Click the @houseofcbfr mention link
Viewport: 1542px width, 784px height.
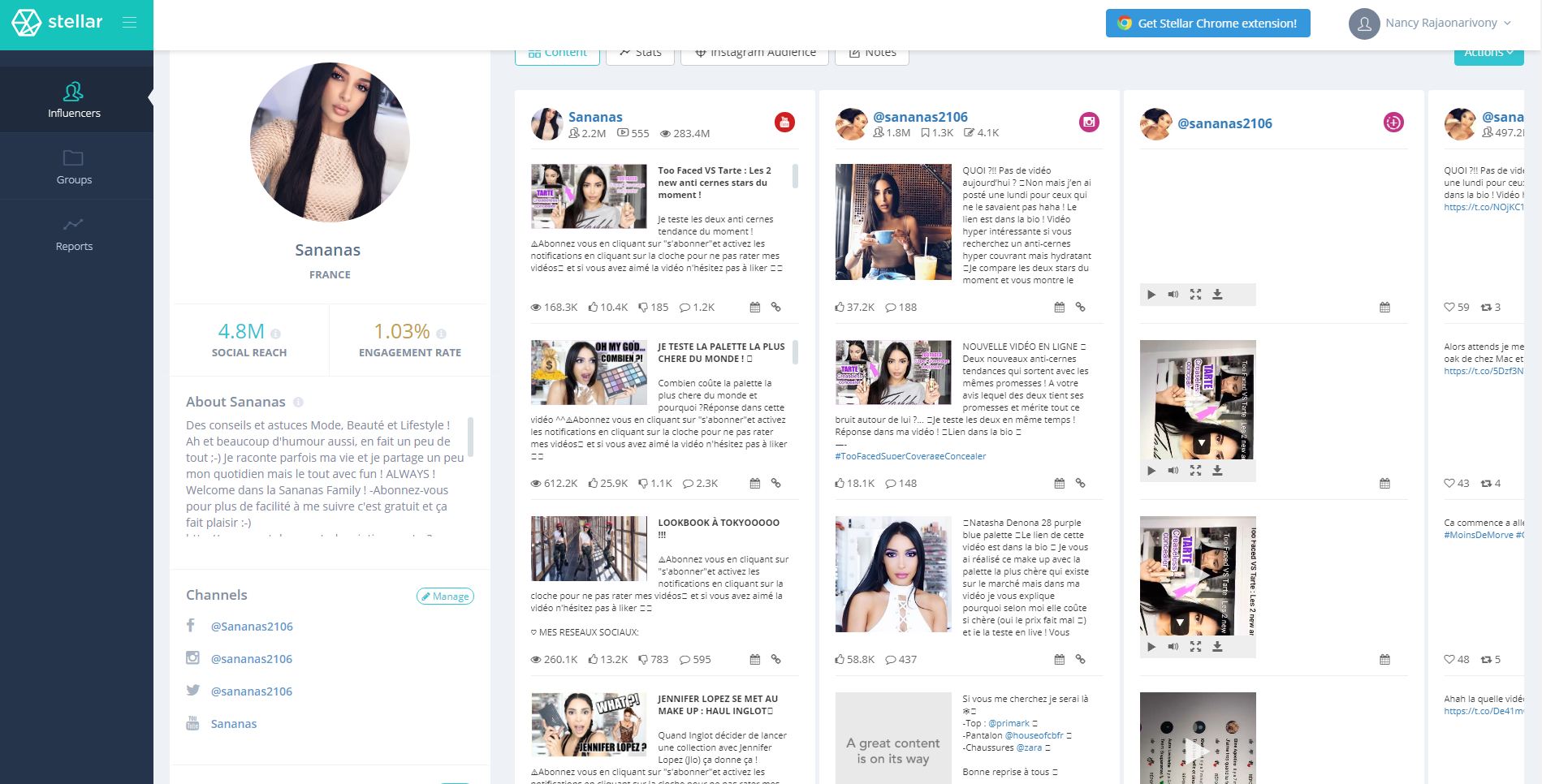(x=1034, y=735)
